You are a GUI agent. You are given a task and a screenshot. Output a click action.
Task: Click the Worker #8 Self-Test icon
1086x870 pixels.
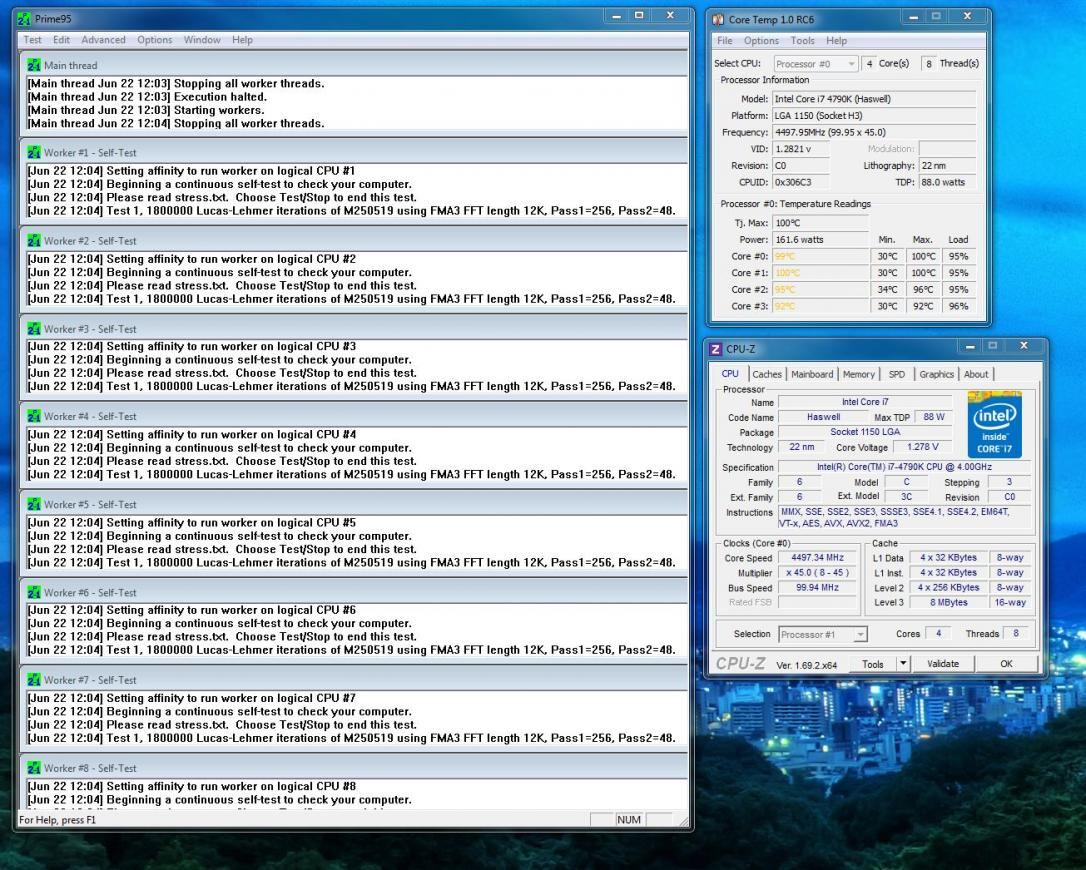[x=34, y=767]
